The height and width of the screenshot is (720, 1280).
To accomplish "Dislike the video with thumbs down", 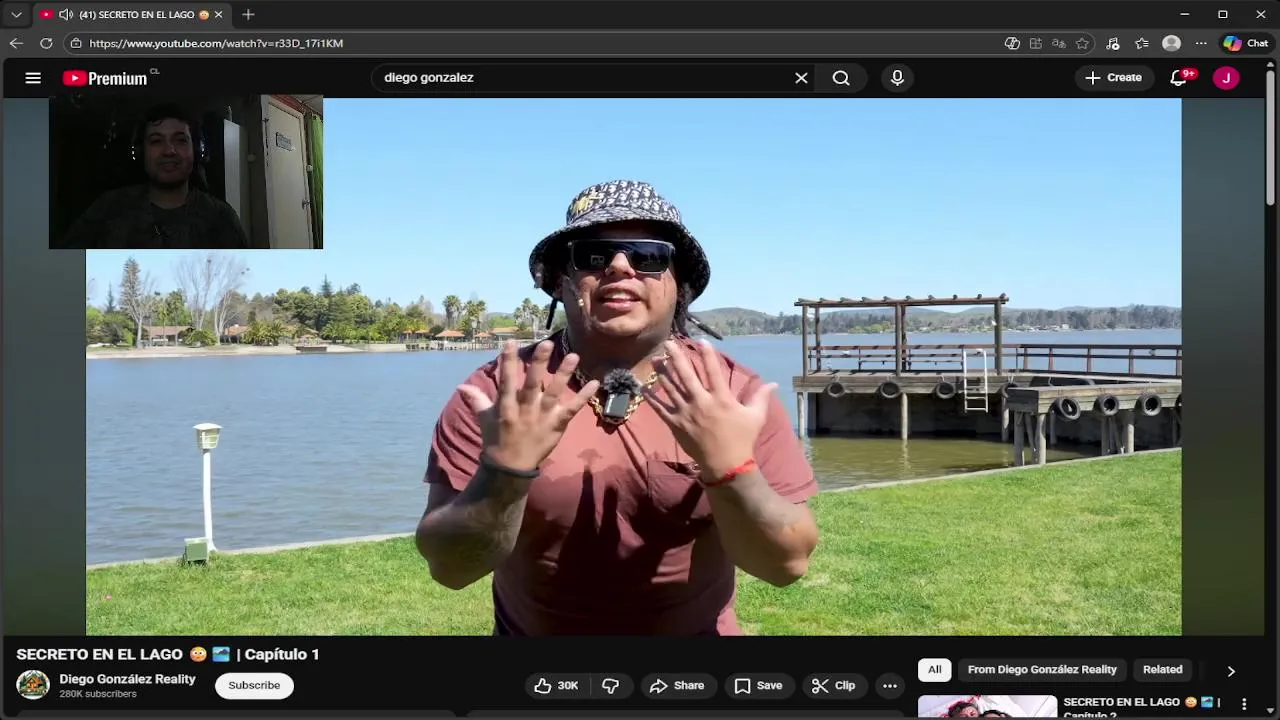I will pyautogui.click(x=611, y=686).
